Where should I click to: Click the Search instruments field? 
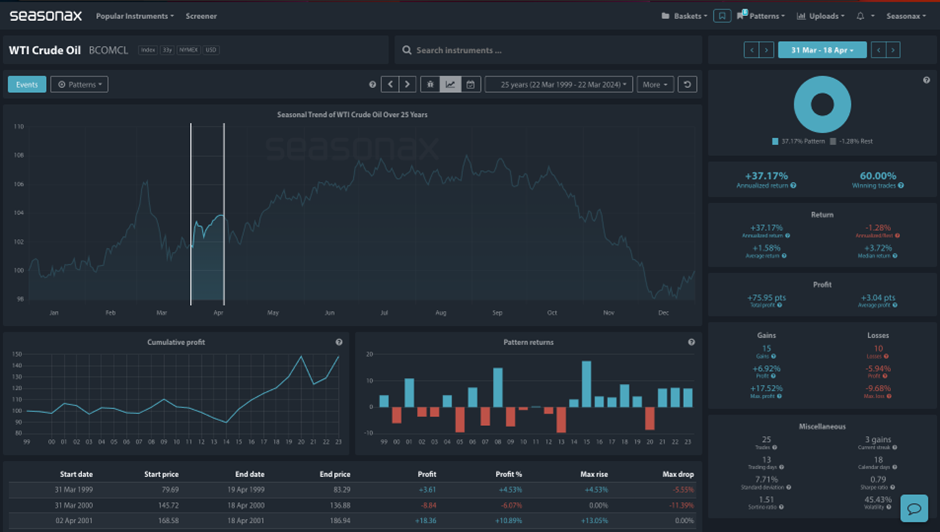point(545,50)
